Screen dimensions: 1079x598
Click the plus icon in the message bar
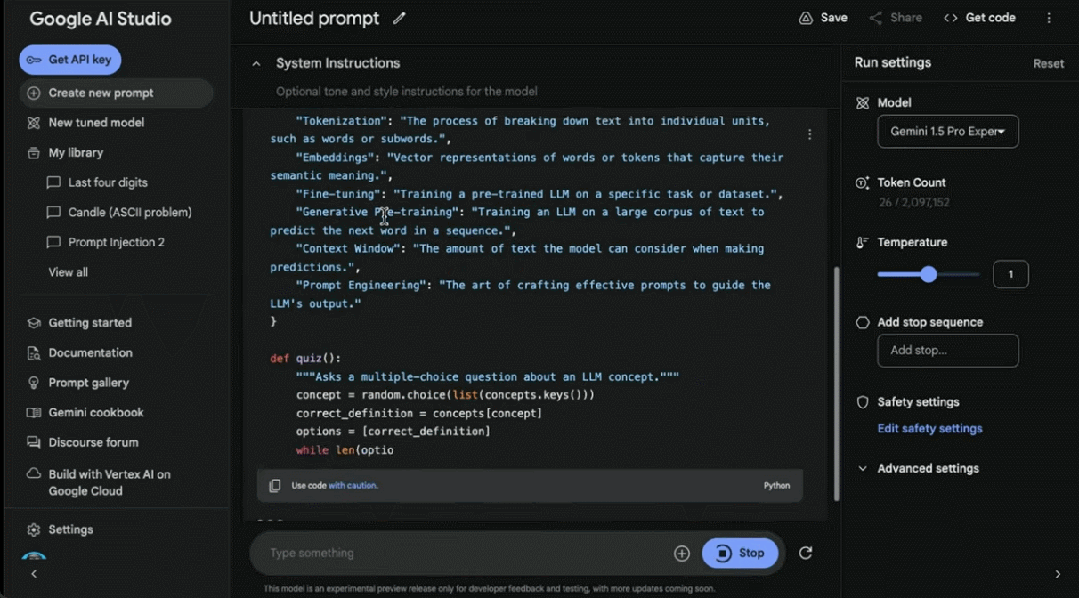tap(681, 552)
